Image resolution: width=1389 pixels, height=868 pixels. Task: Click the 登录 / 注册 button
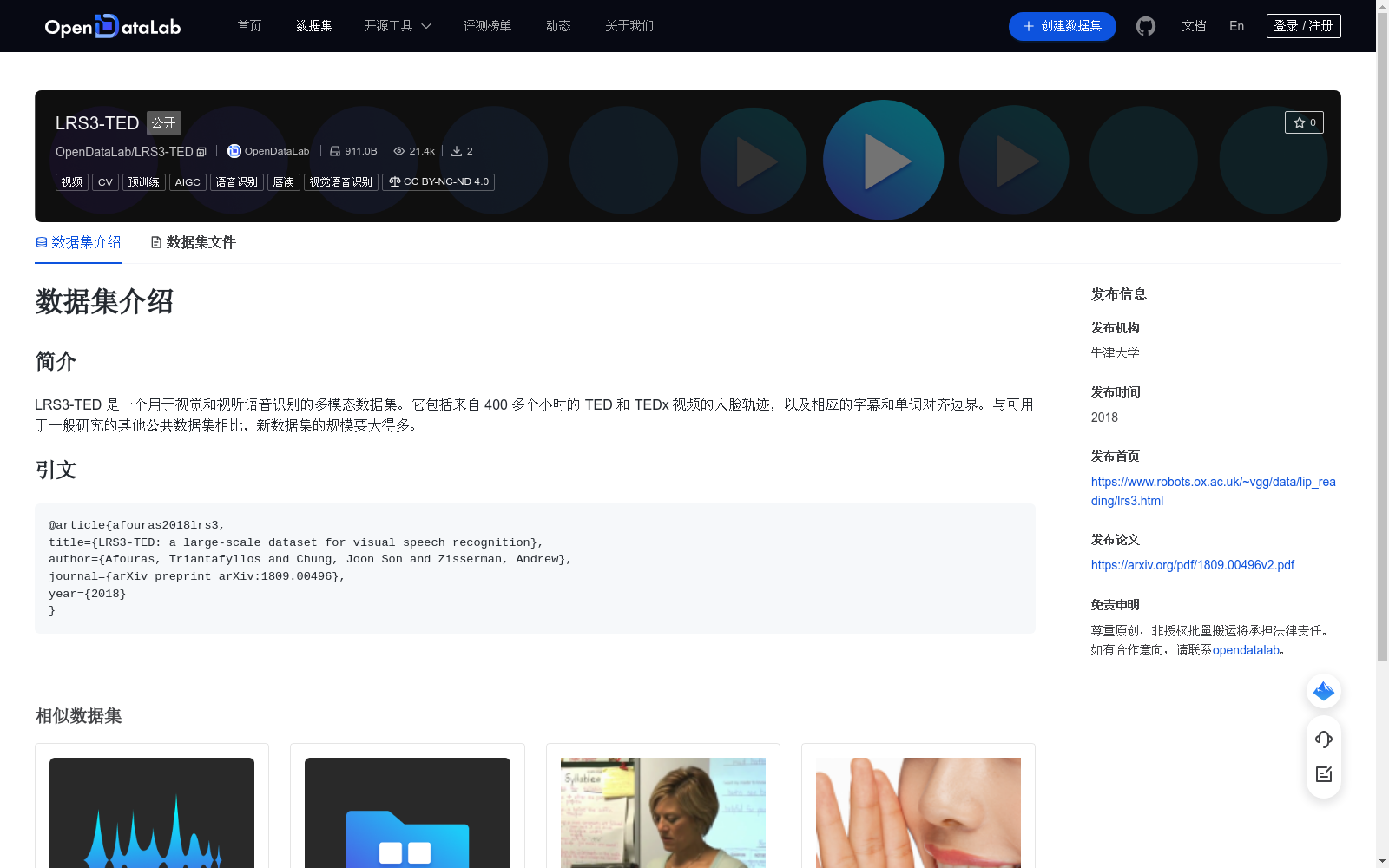pyautogui.click(x=1303, y=26)
